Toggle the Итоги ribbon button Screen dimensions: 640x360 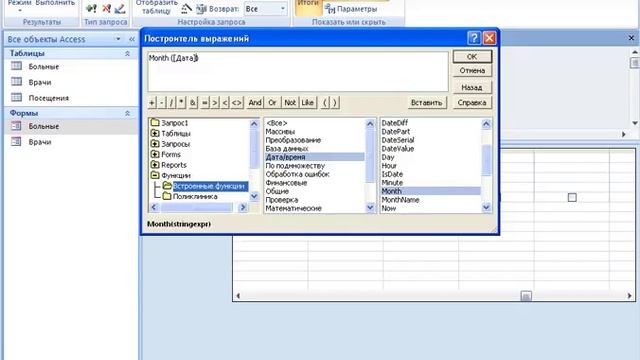(x=308, y=7)
